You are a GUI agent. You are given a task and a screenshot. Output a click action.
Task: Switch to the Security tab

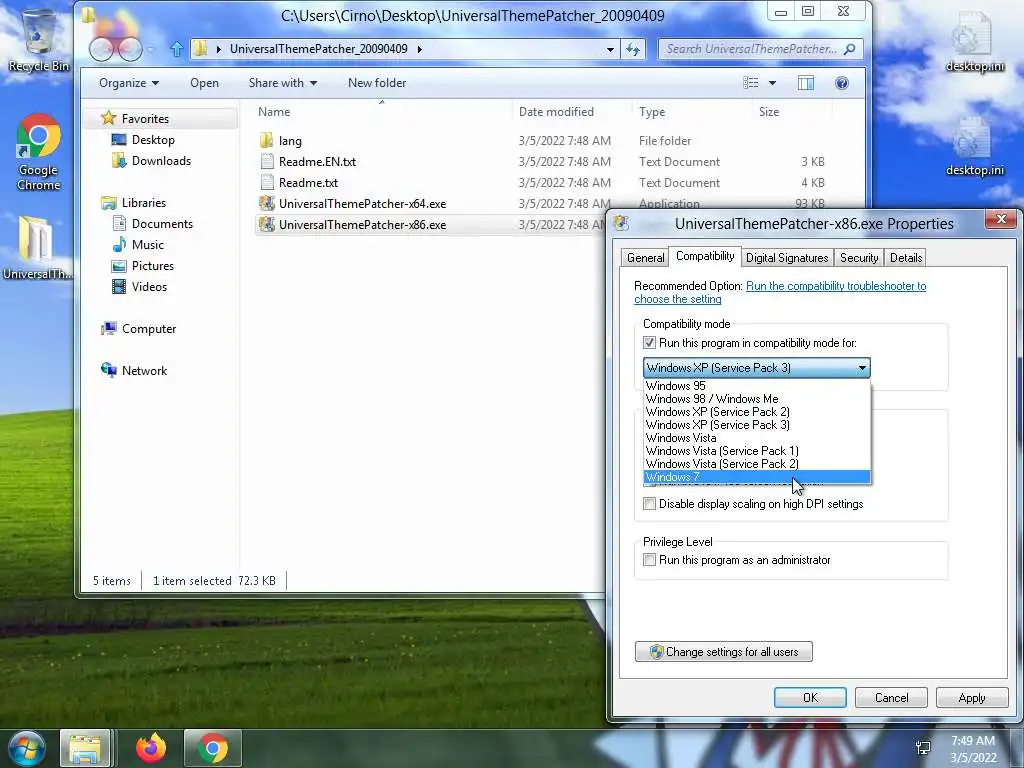[859, 257]
